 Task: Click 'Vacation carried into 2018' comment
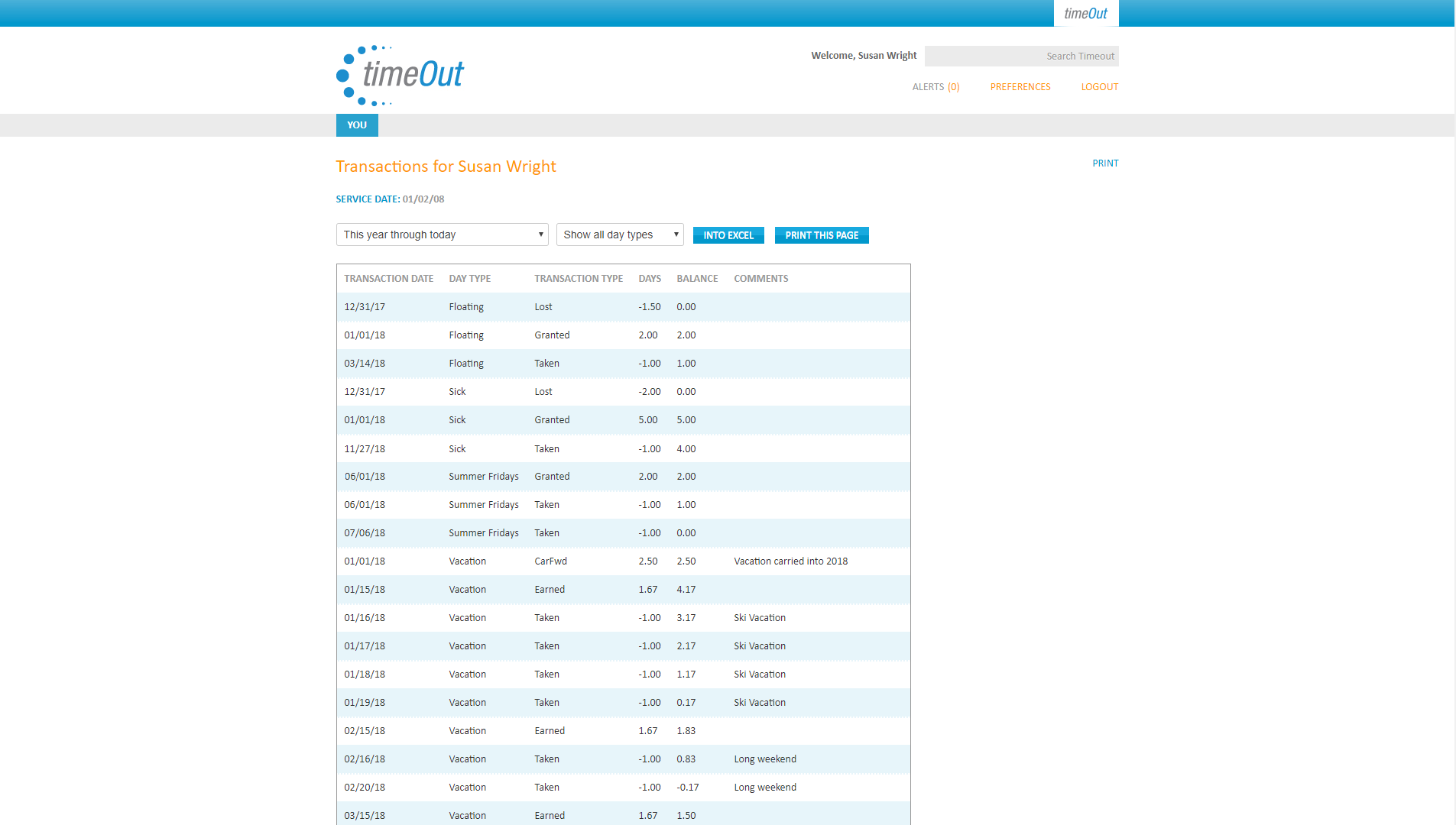pyautogui.click(x=790, y=561)
